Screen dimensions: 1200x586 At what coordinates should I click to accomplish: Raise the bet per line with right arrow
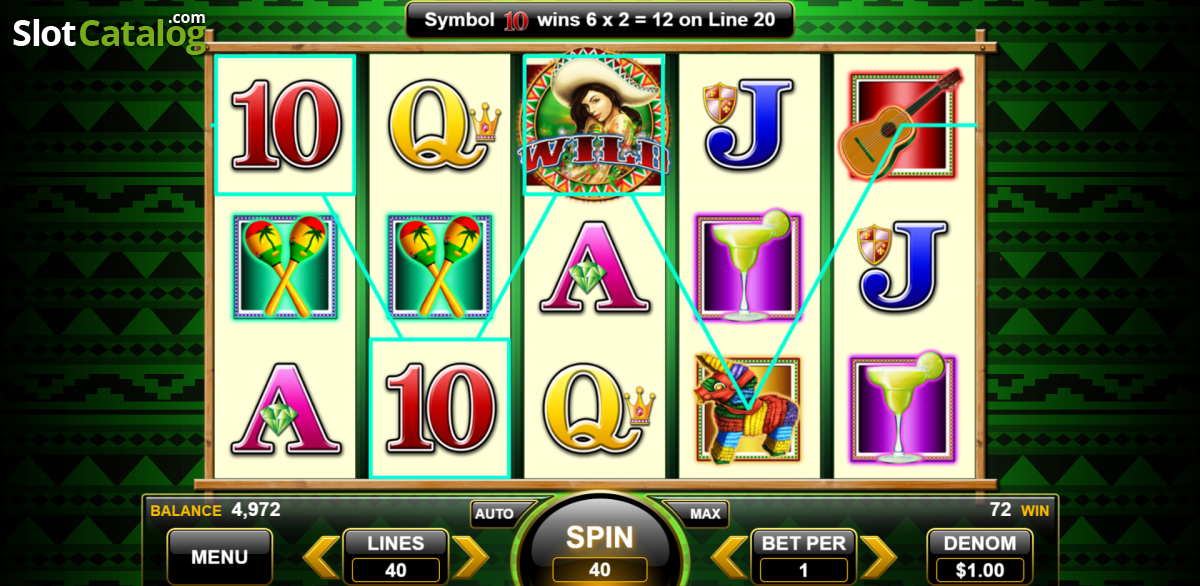point(878,557)
